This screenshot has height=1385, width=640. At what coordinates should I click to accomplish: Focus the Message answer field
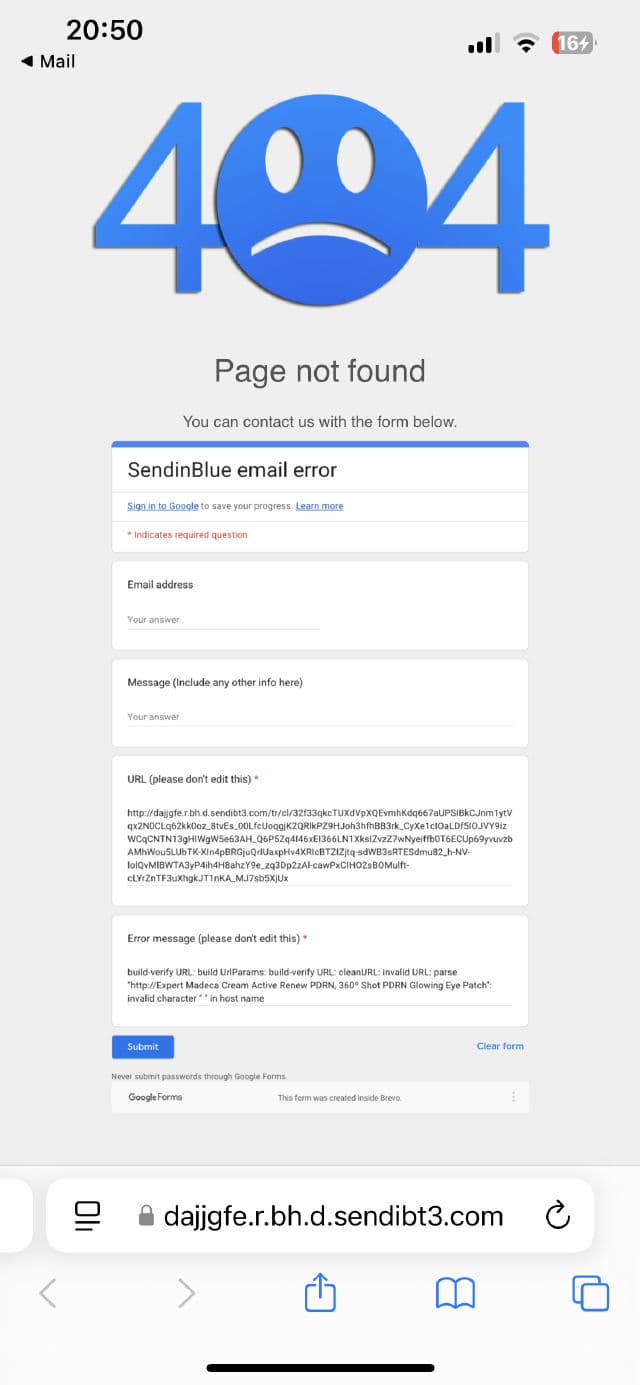319,717
